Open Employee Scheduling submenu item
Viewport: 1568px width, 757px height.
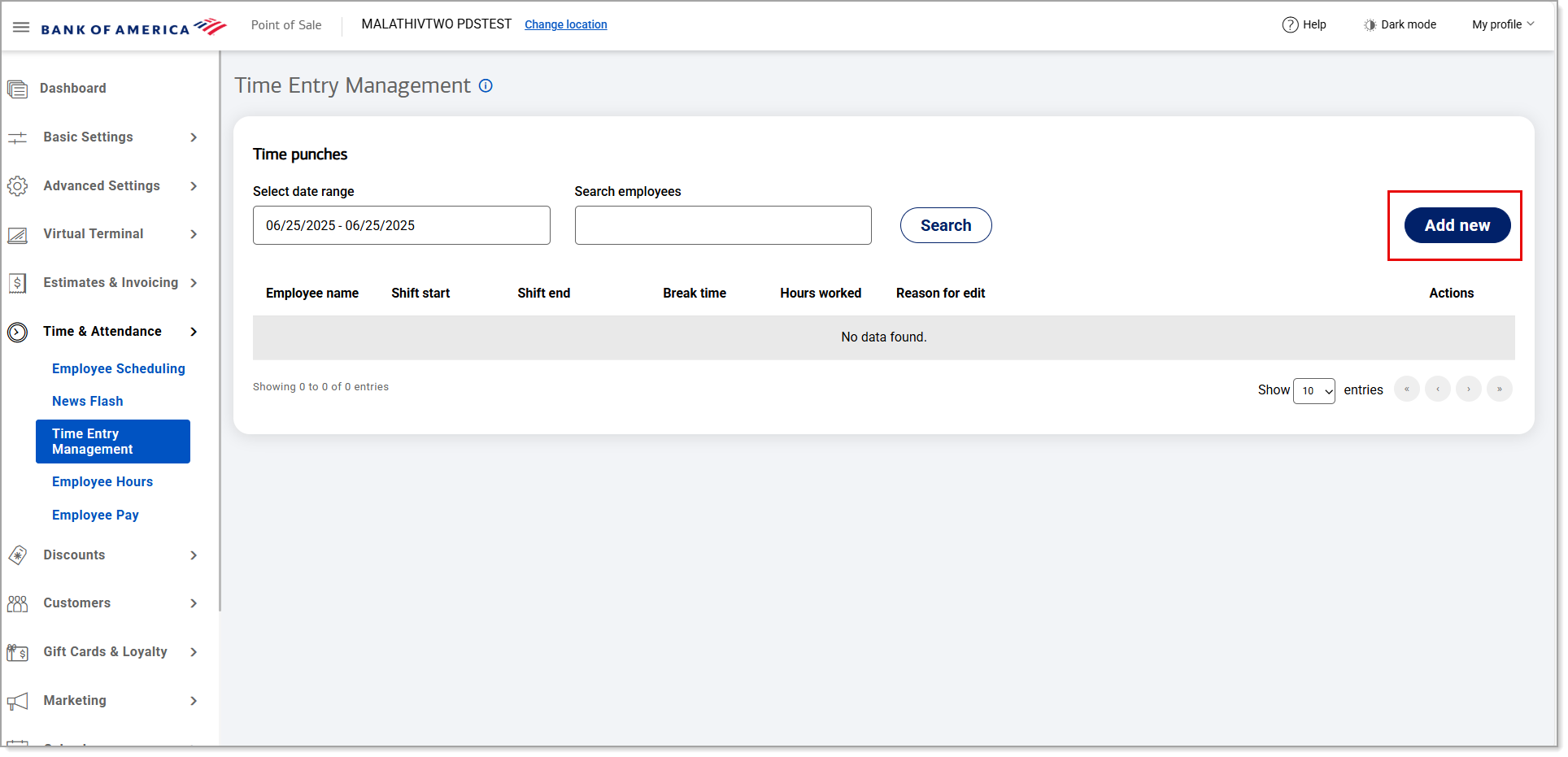(119, 368)
